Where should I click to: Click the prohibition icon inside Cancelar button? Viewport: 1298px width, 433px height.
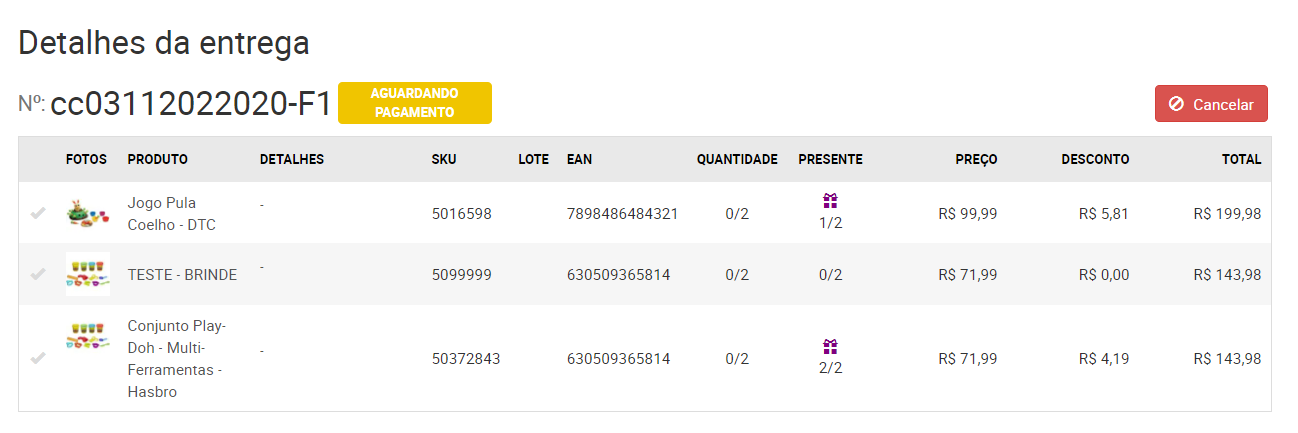tap(1177, 104)
